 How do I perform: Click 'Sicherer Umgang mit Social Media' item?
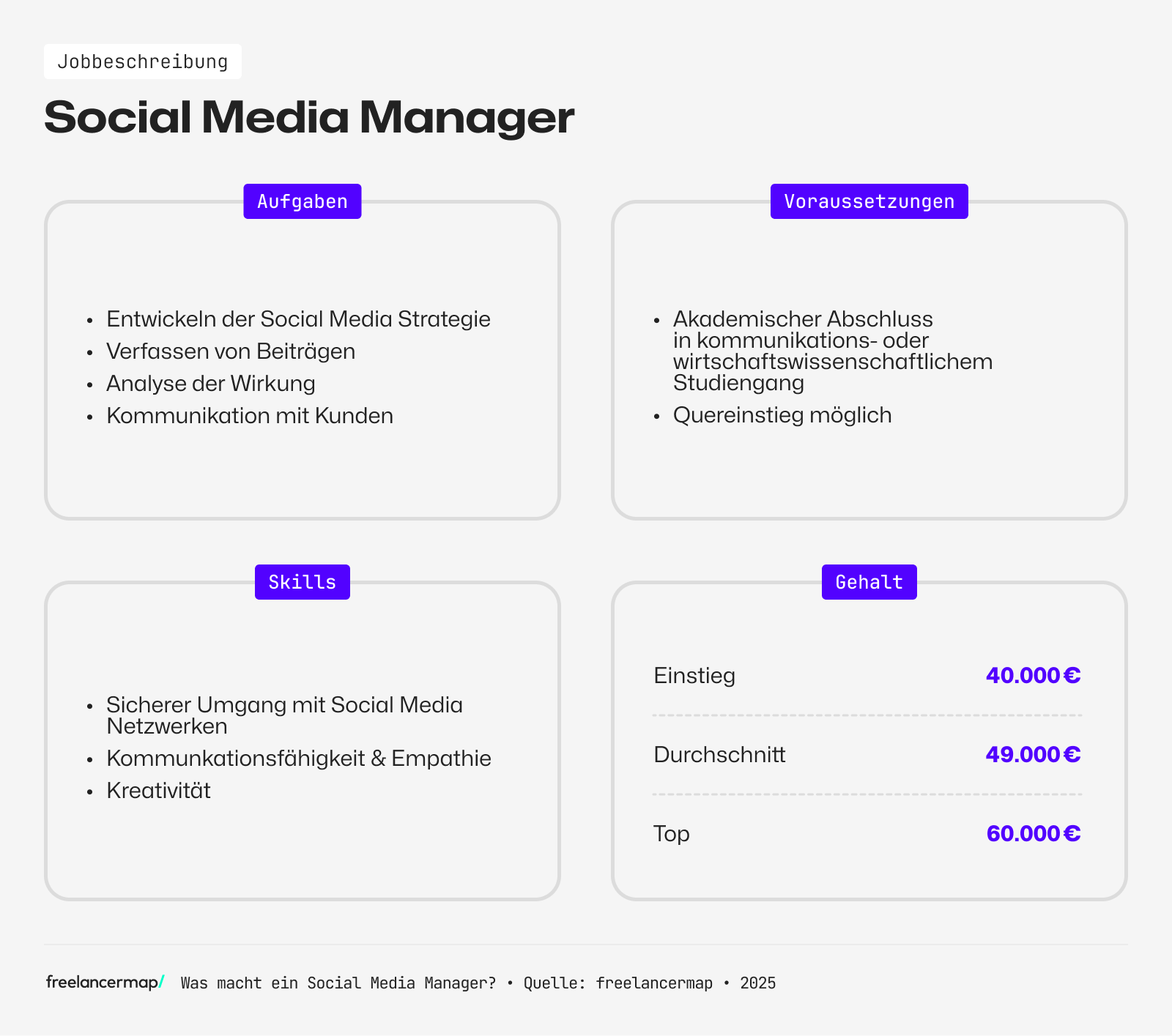pyautogui.click(x=284, y=705)
